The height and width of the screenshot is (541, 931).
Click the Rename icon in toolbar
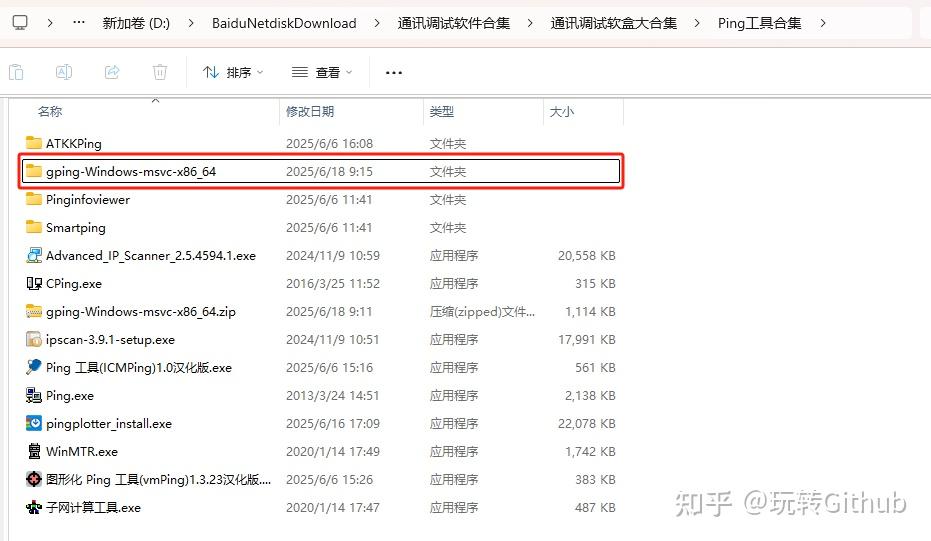click(64, 72)
